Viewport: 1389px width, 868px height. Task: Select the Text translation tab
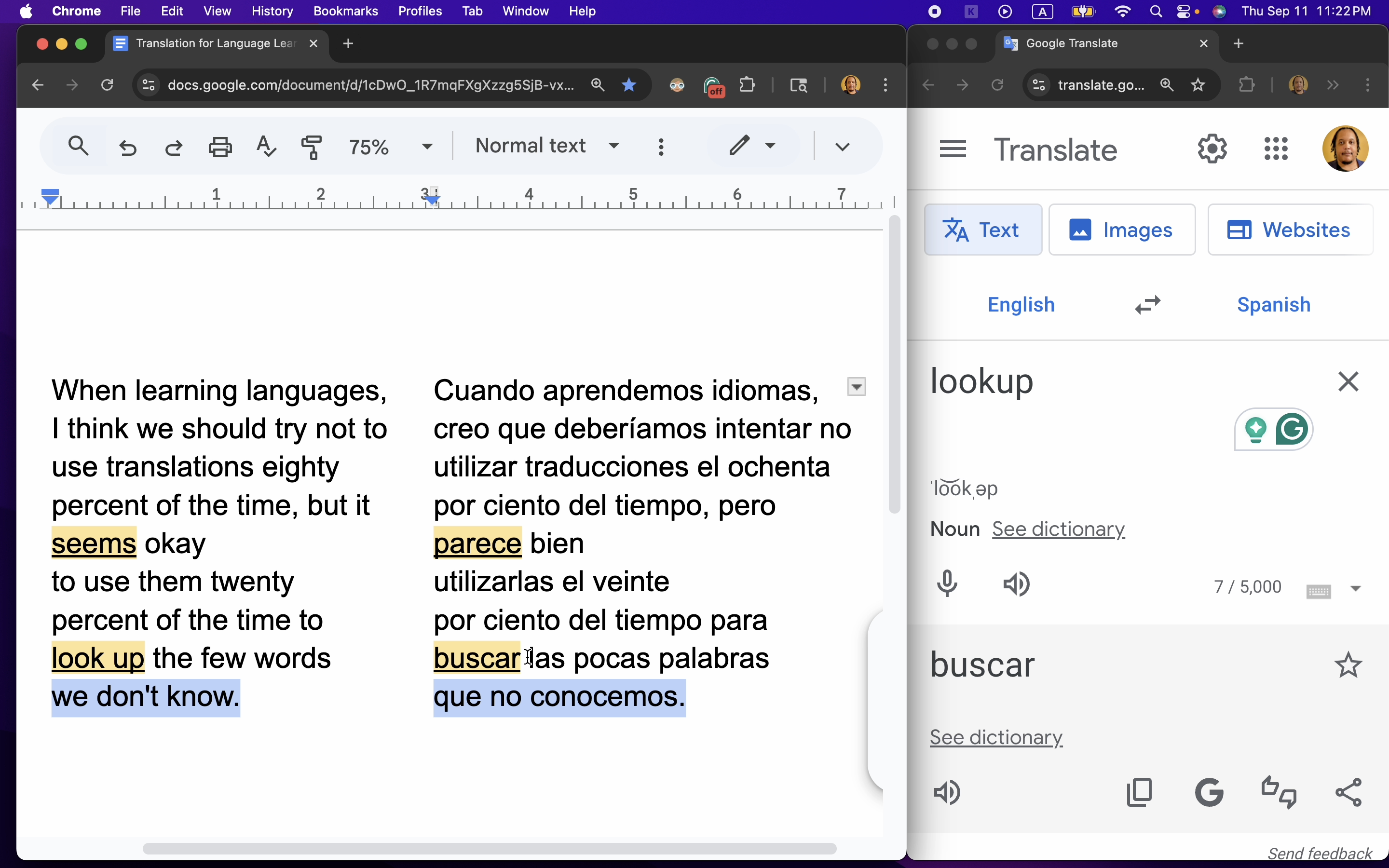tap(982, 230)
